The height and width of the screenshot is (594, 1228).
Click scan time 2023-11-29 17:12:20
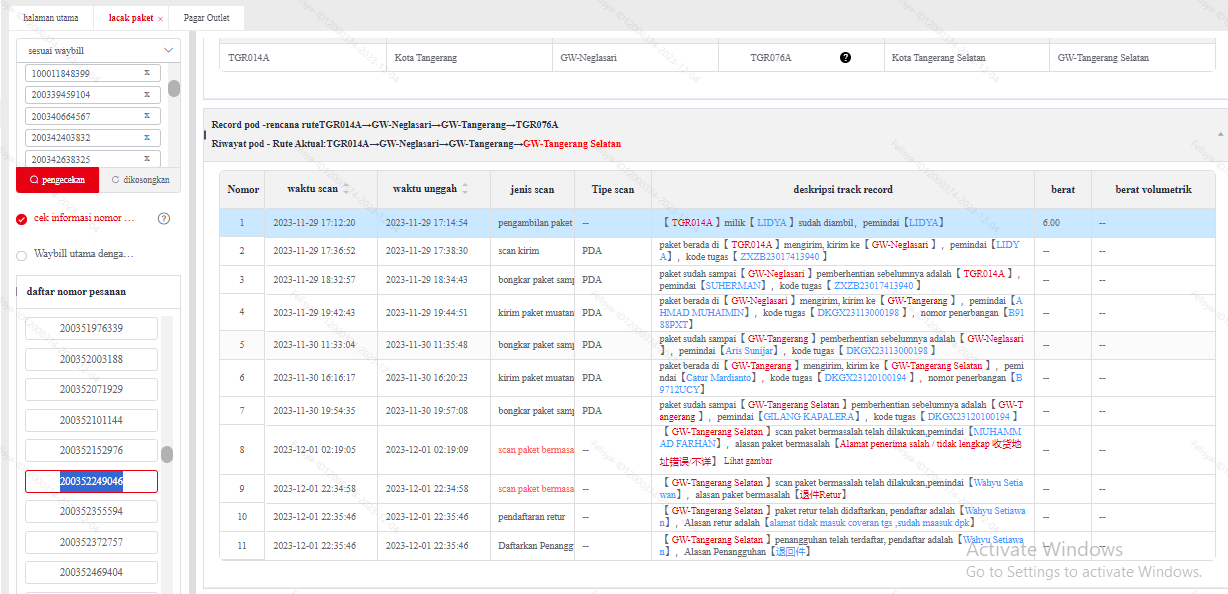pyautogui.click(x=314, y=223)
